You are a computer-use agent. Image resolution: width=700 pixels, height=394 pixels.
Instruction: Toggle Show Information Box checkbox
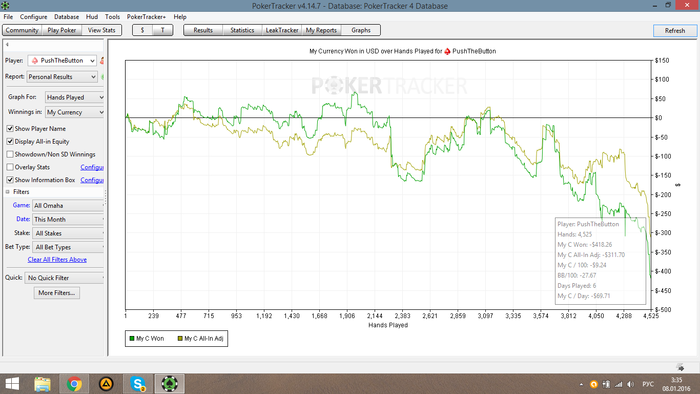pyautogui.click(x=10, y=180)
